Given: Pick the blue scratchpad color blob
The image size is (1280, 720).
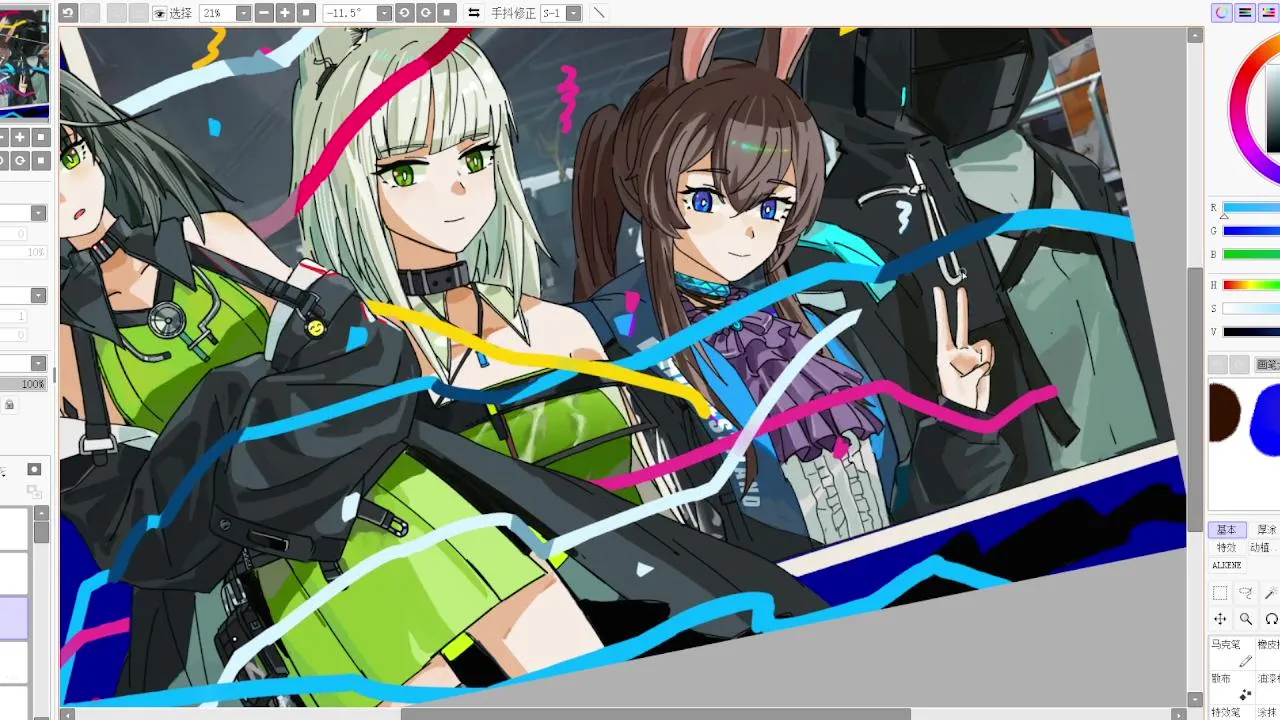Looking at the screenshot, I should pos(1266,420).
